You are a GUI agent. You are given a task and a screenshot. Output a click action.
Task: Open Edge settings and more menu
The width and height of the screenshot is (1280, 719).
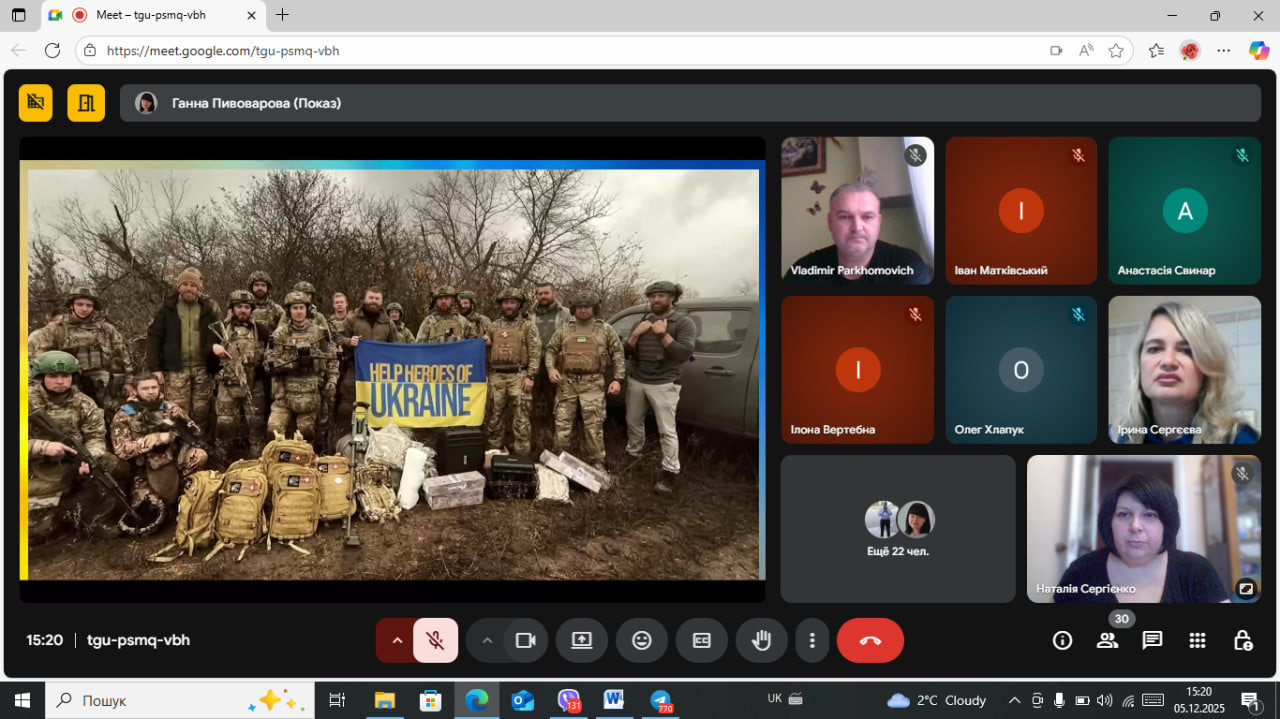1223,50
